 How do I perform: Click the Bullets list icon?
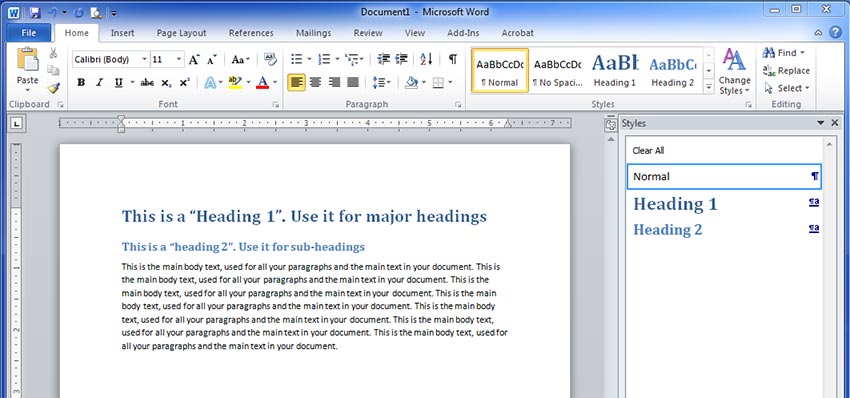(297, 59)
